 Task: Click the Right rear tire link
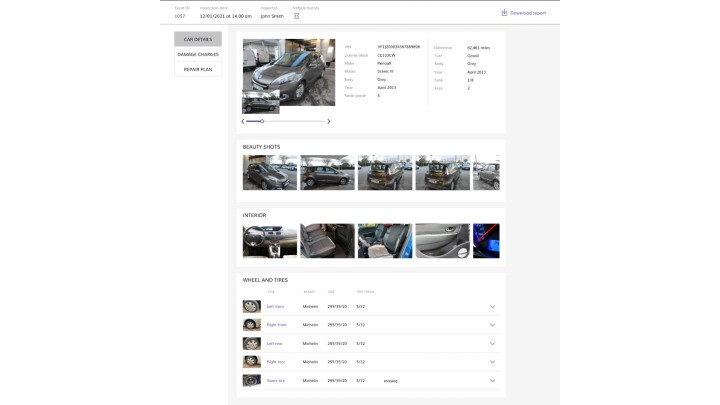click(276, 362)
